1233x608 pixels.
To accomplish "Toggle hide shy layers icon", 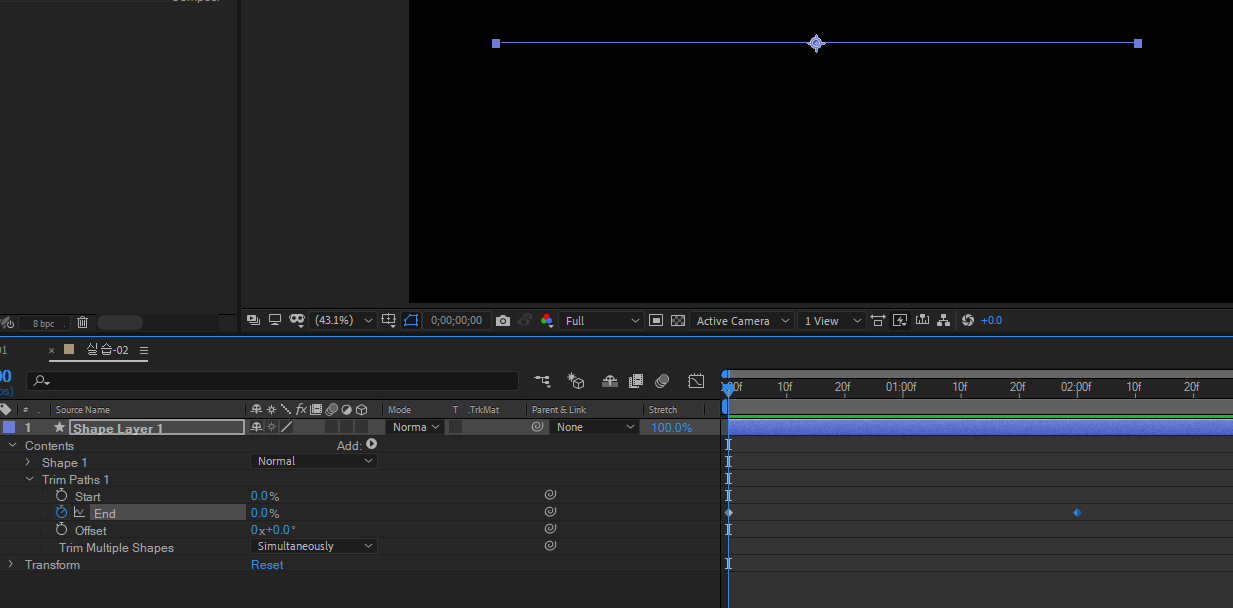I will point(610,381).
